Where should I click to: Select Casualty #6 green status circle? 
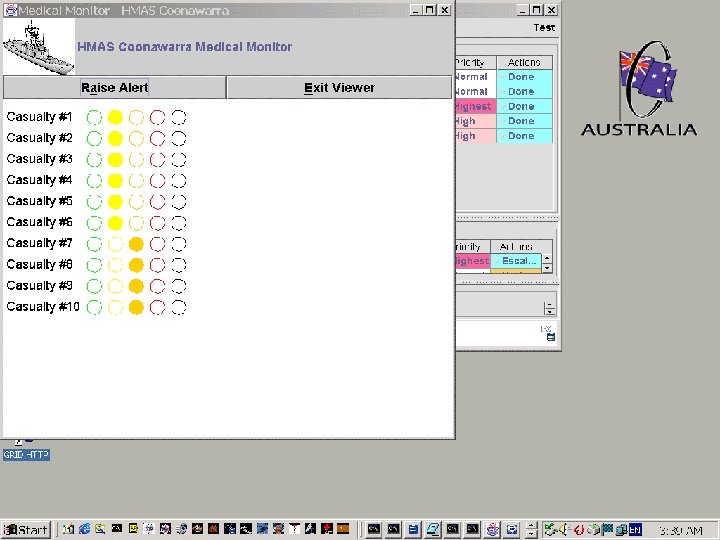94,223
